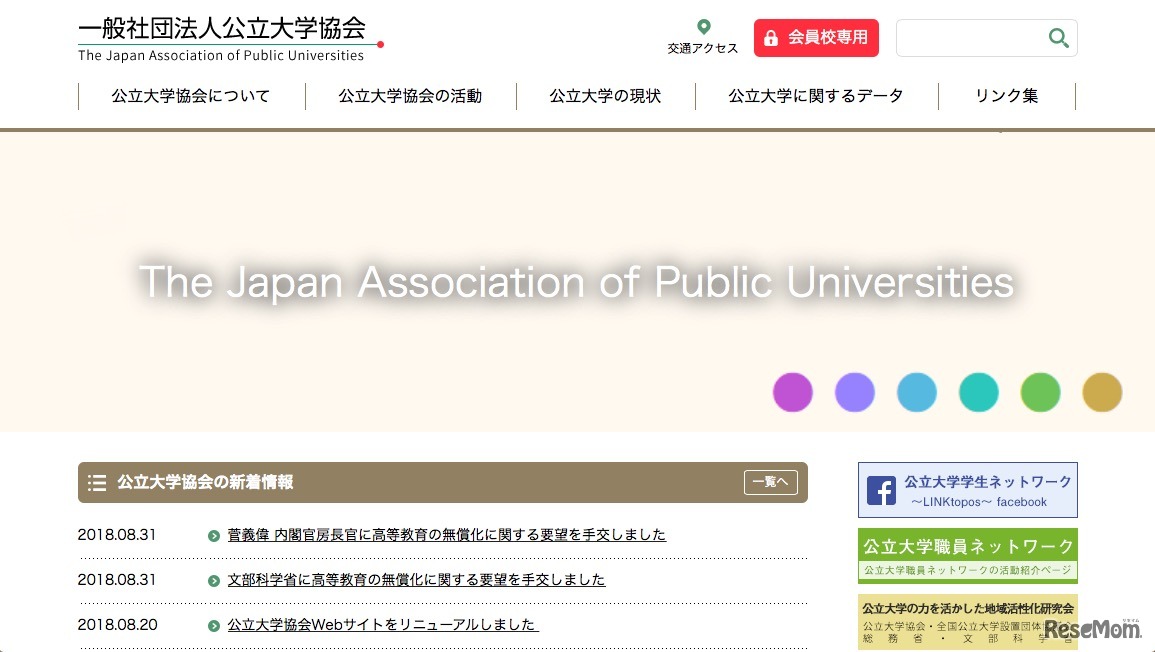Click the search magnifier icon
Viewport: 1155px width, 652px height.
click(x=1058, y=38)
